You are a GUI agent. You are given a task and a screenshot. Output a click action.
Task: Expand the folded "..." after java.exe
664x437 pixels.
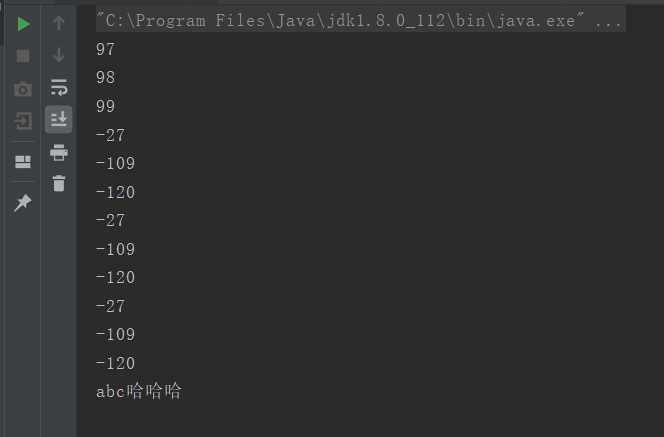pos(608,20)
